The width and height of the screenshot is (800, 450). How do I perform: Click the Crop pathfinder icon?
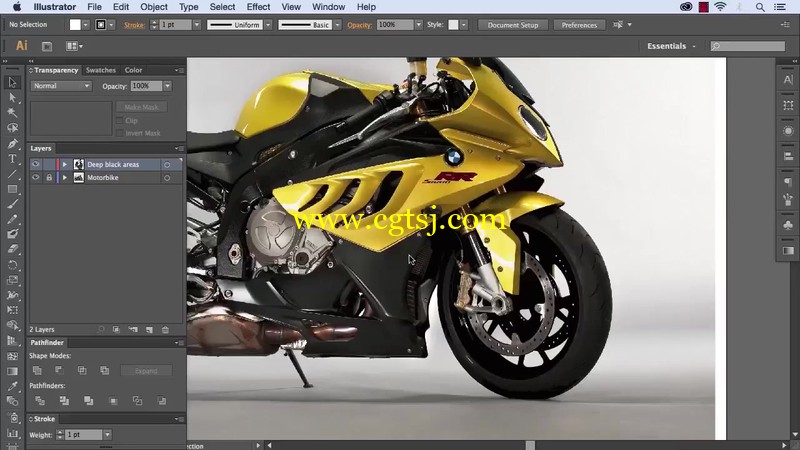113,401
